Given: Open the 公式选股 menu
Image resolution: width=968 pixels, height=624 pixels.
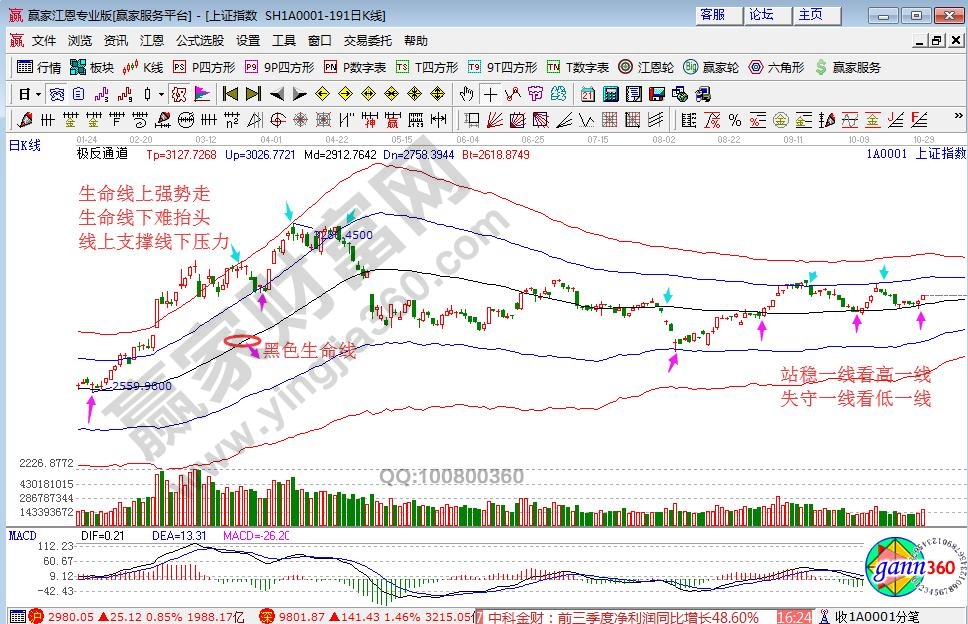Looking at the screenshot, I should [x=200, y=41].
